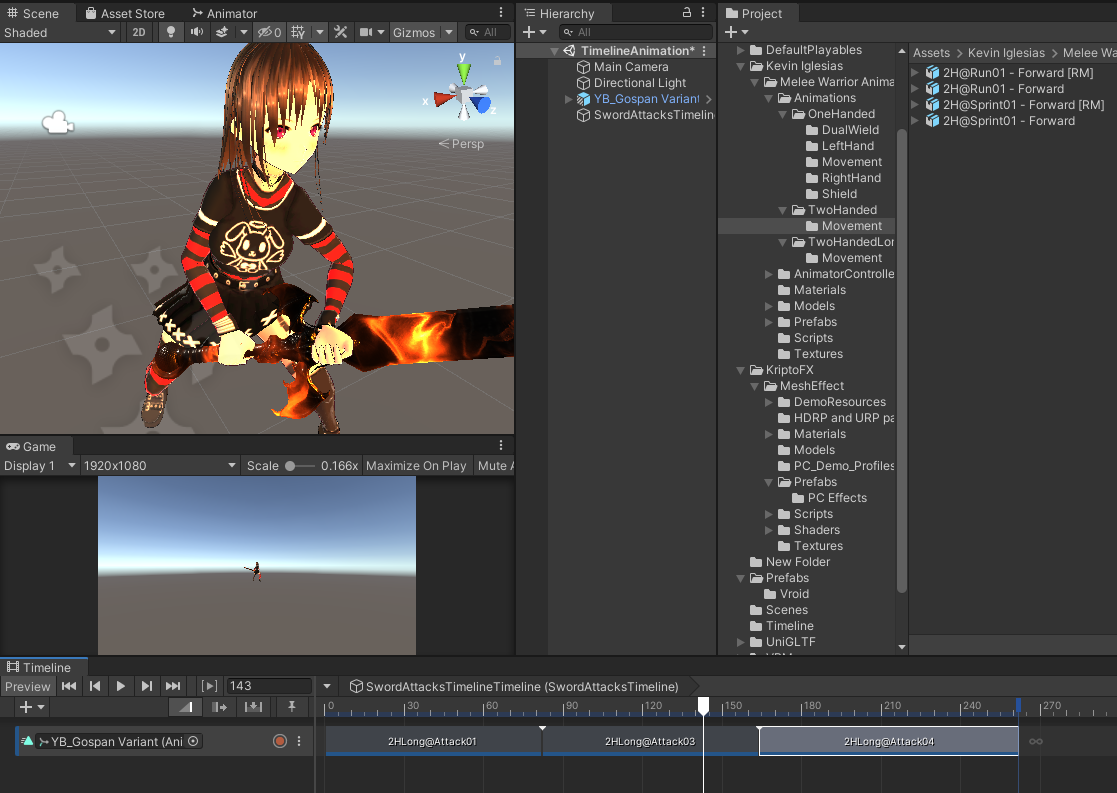Toggle Maximize On Play
Screen dimensions: 1117x793
[416, 465]
